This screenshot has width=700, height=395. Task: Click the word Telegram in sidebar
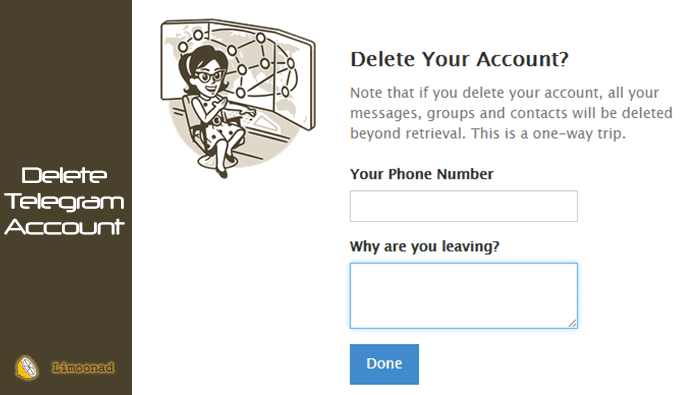[65, 202]
